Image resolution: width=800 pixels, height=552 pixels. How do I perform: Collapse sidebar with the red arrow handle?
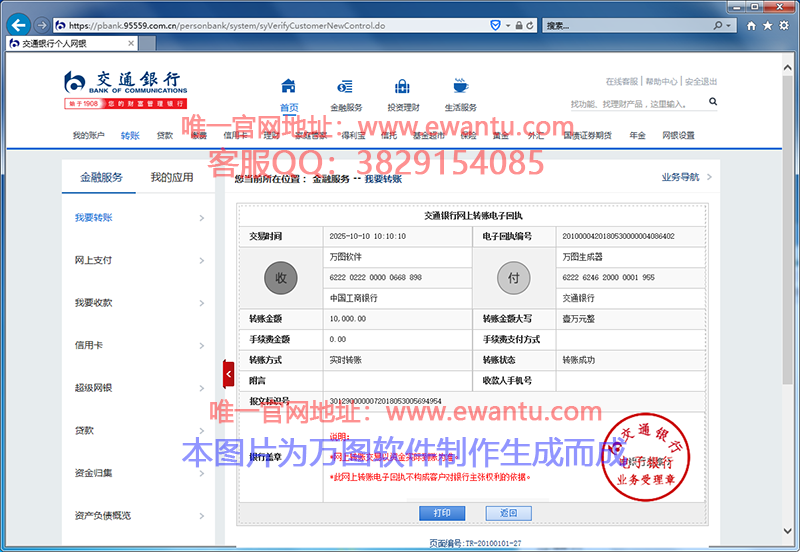(229, 374)
